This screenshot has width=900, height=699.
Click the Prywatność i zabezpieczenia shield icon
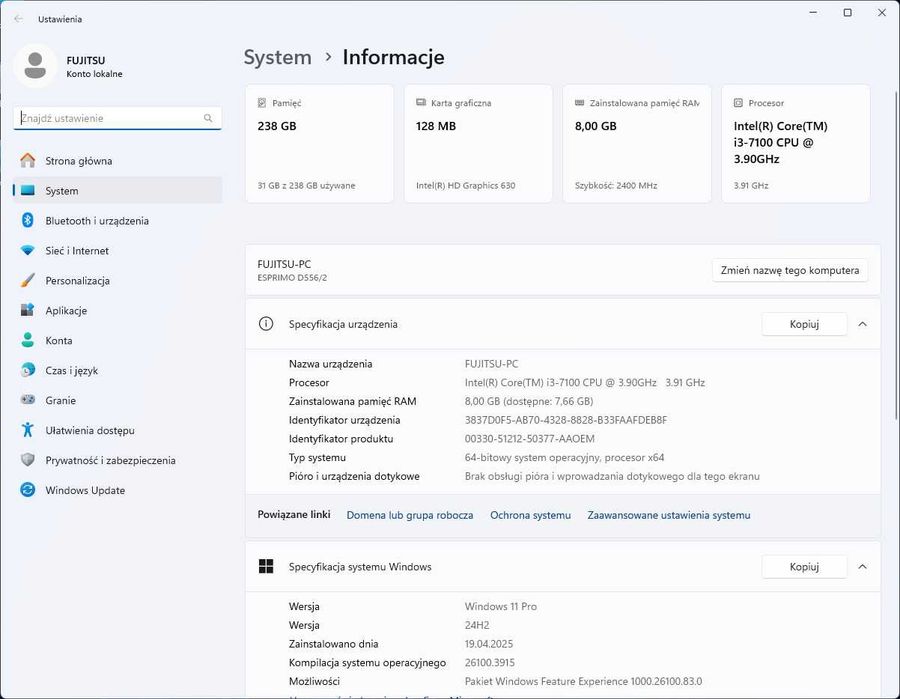(x=28, y=461)
